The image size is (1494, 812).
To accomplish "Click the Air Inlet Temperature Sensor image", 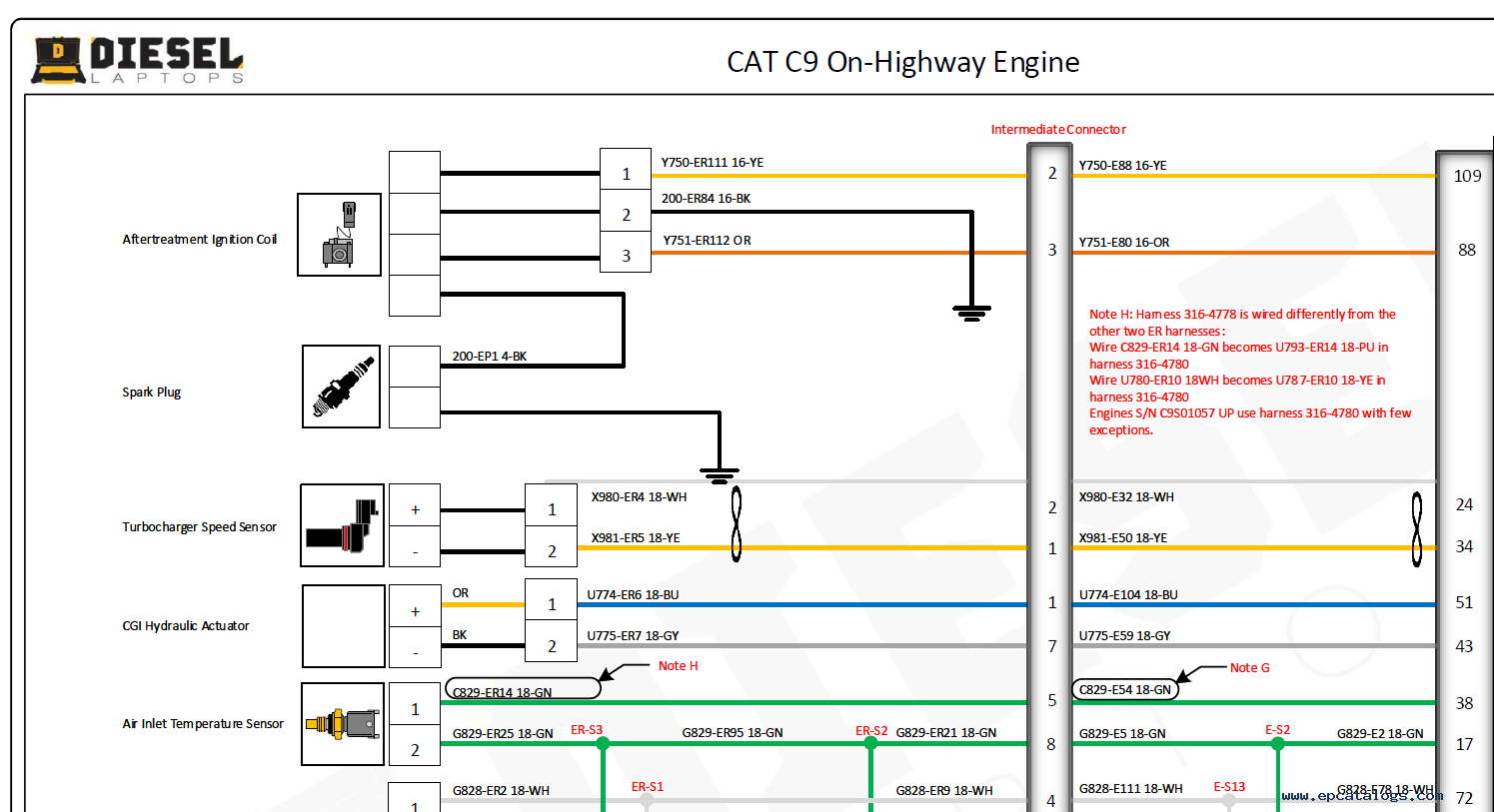I will tap(342, 724).
